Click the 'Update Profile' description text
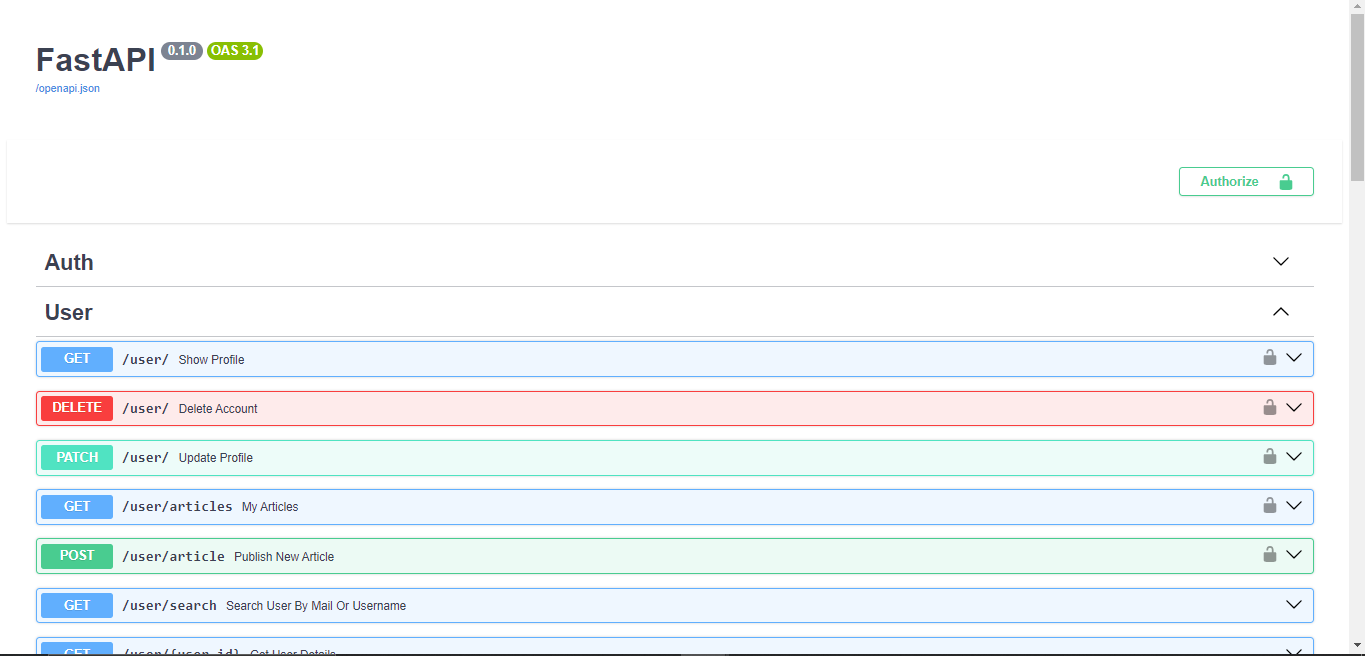1365x656 pixels. tap(216, 458)
